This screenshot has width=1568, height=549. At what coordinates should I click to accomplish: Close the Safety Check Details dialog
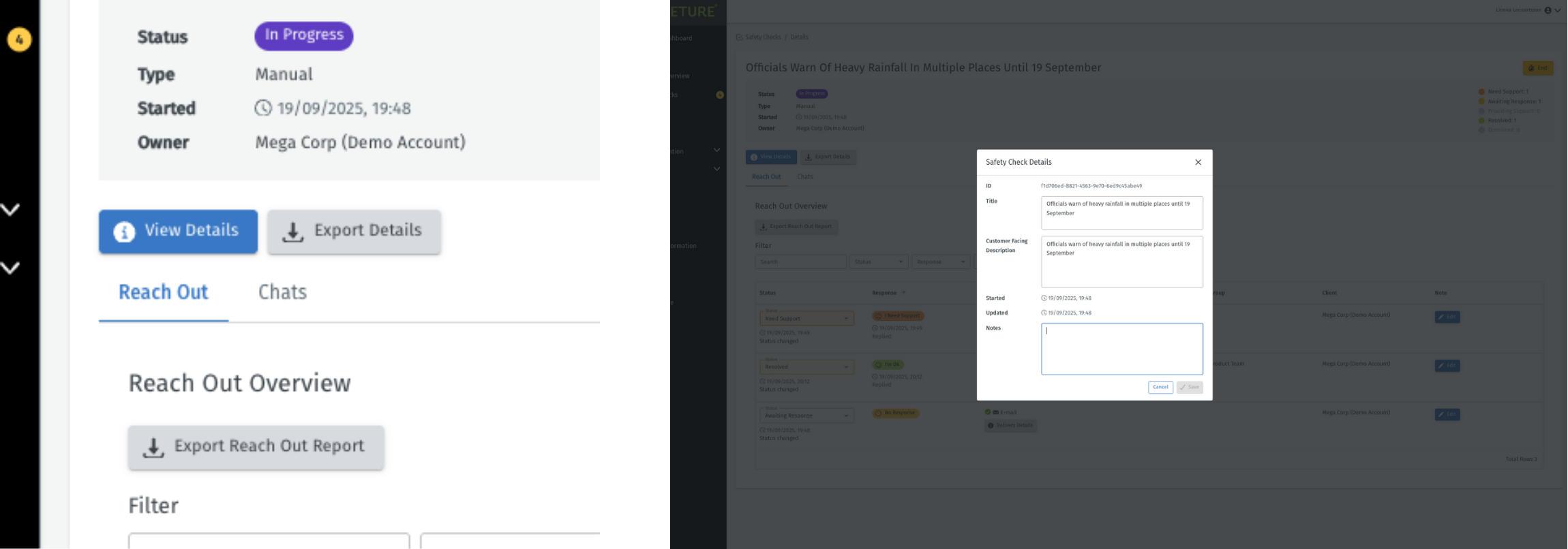[x=1198, y=162]
